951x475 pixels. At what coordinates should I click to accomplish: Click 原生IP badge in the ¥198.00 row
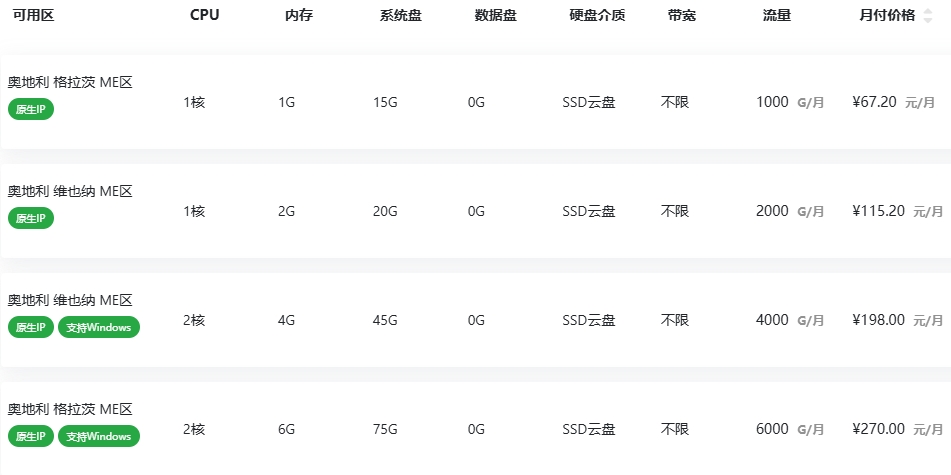coord(31,327)
